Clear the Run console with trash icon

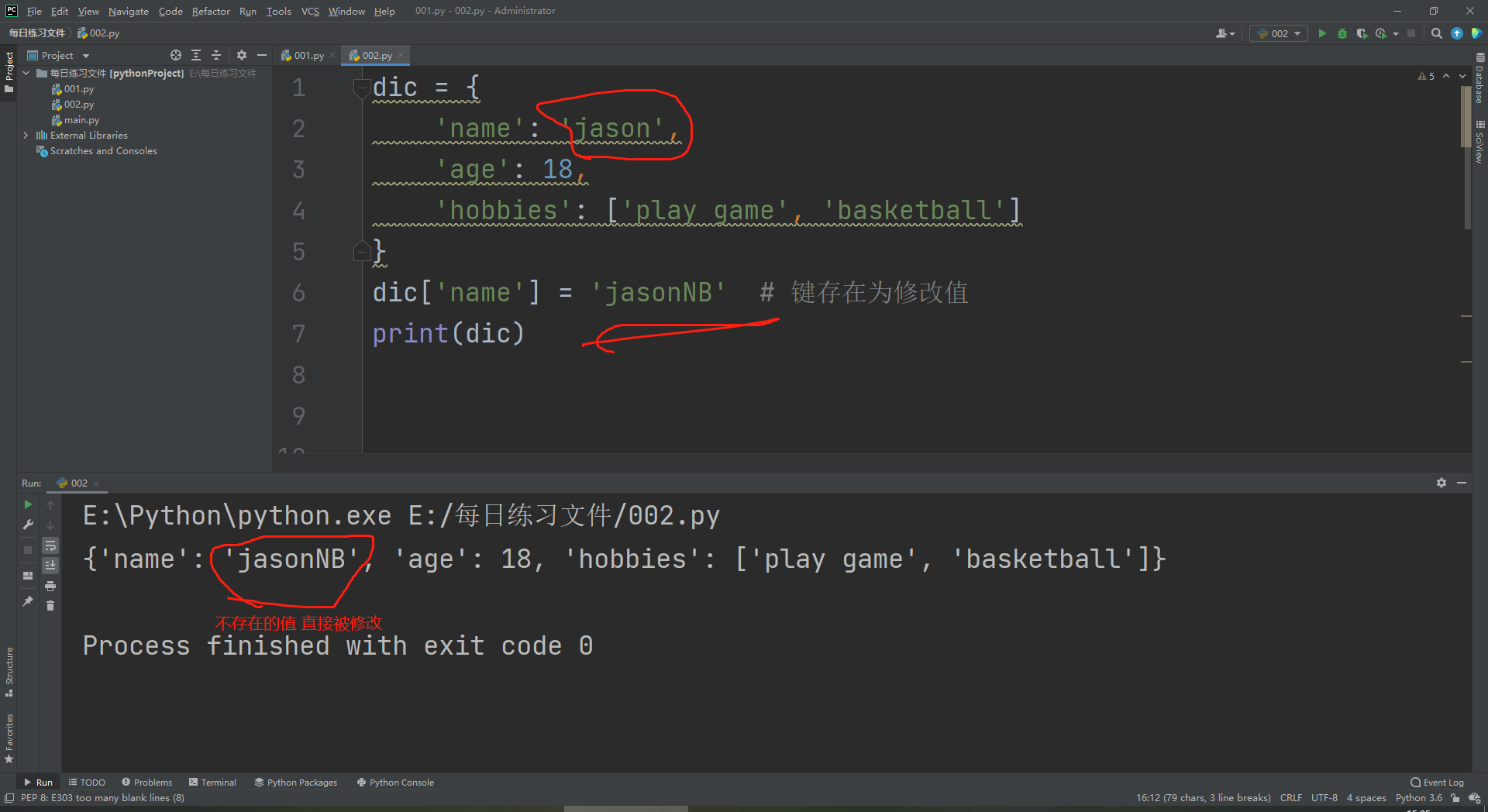point(50,606)
